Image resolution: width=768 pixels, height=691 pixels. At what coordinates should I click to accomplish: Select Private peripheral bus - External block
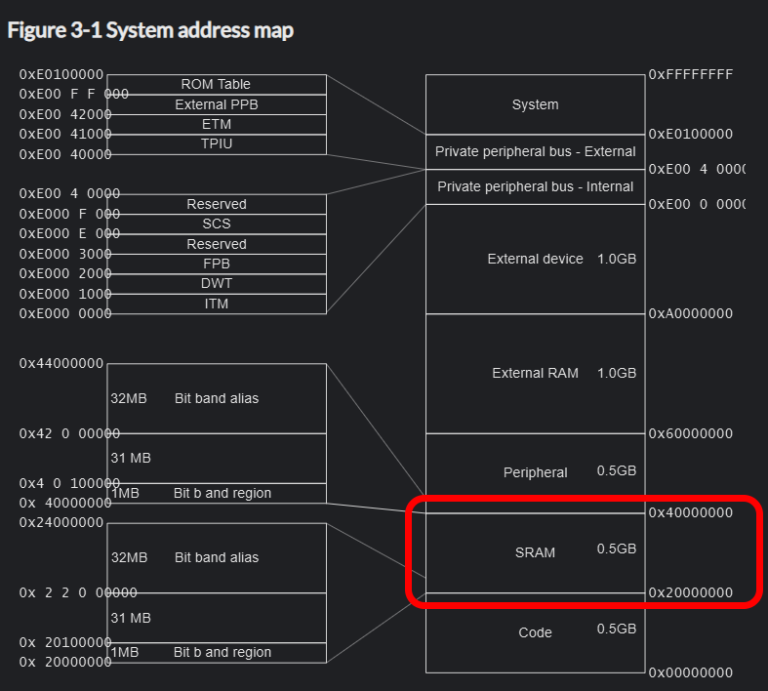pos(535,152)
